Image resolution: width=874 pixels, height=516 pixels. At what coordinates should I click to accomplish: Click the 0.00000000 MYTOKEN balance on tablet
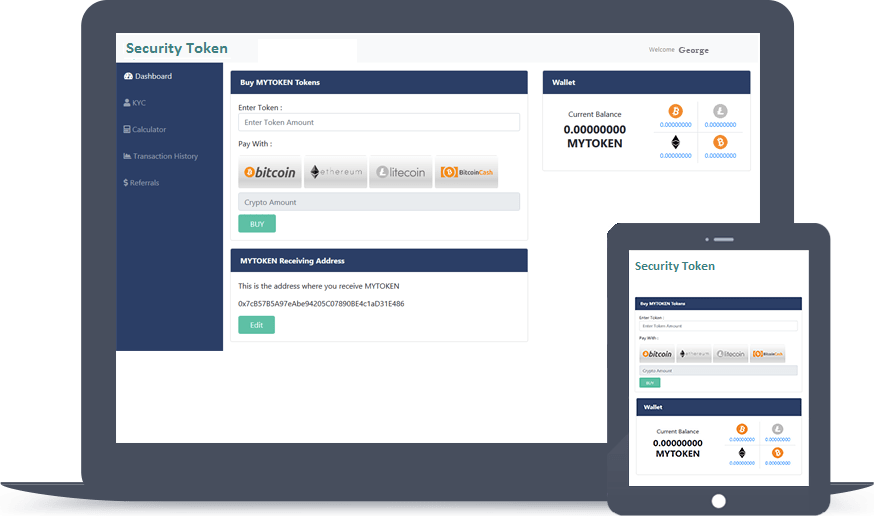pyautogui.click(x=678, y=449)
